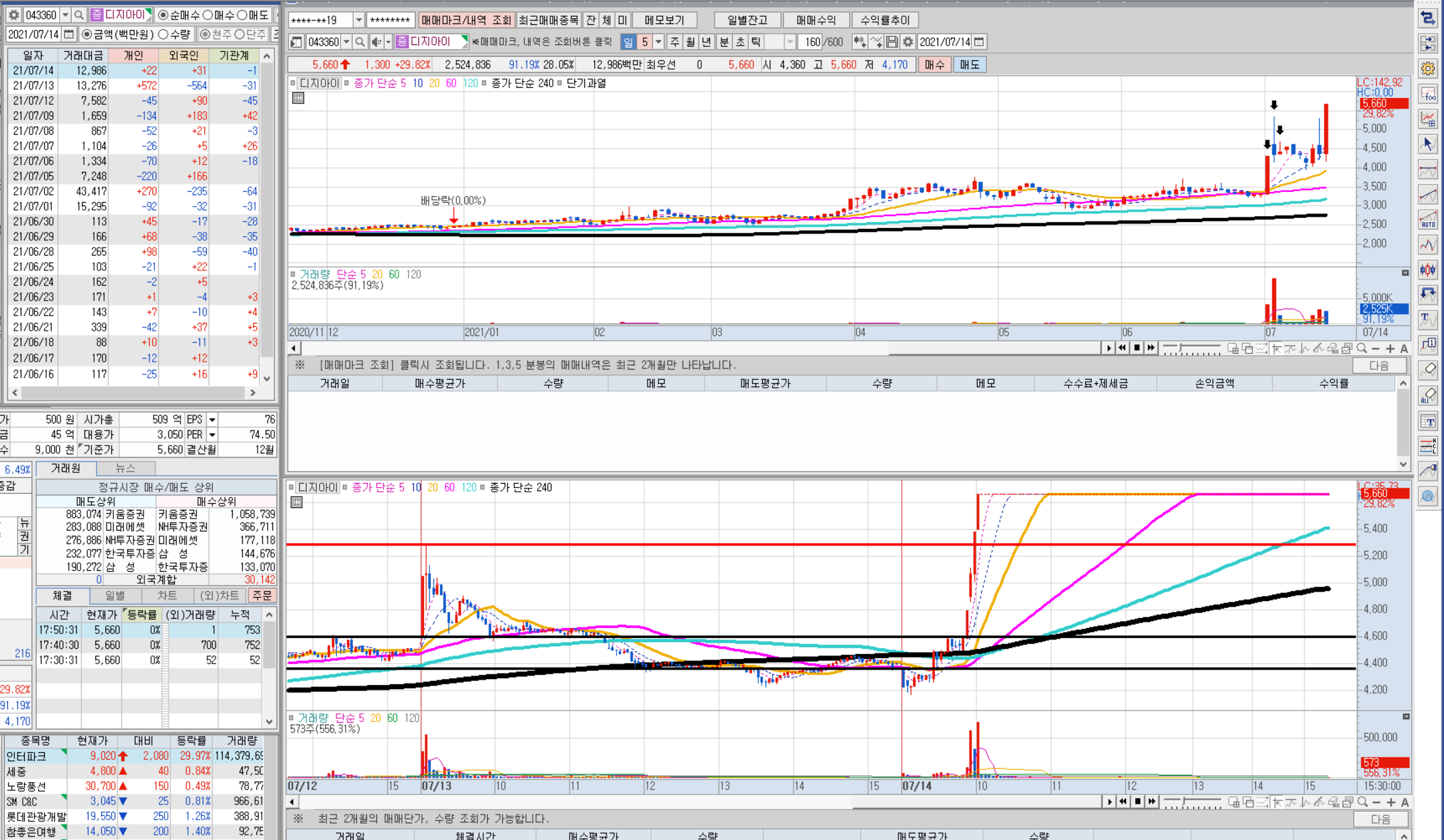Click the 매매마크/내역 조회 button
This screenshot has width=1444, height=840.
pos(466,20)
